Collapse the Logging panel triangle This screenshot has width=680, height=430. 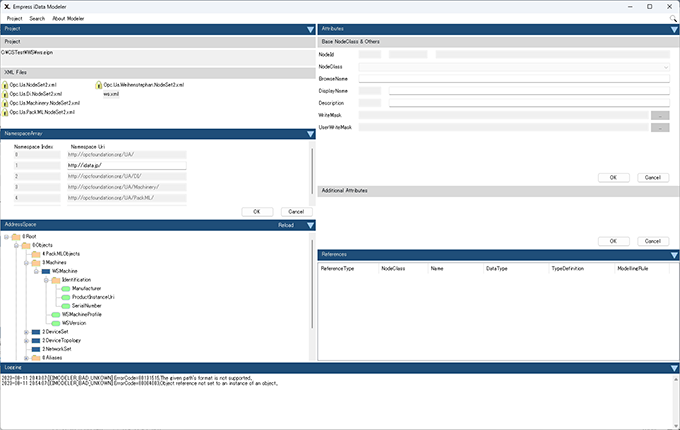click(x=674, y=368)
